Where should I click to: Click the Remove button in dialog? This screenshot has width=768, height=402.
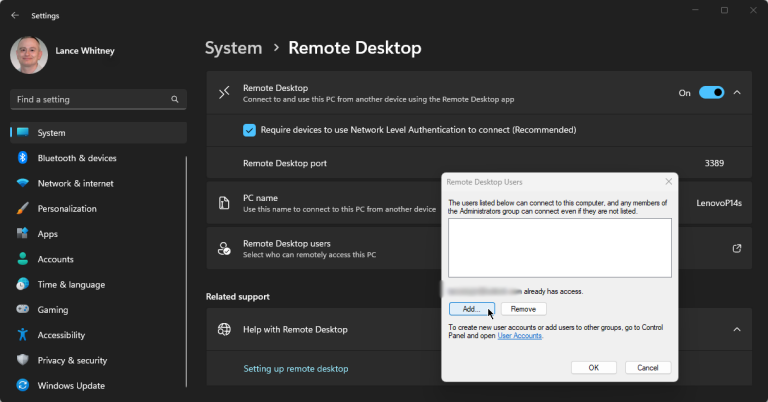pos(523,309)
